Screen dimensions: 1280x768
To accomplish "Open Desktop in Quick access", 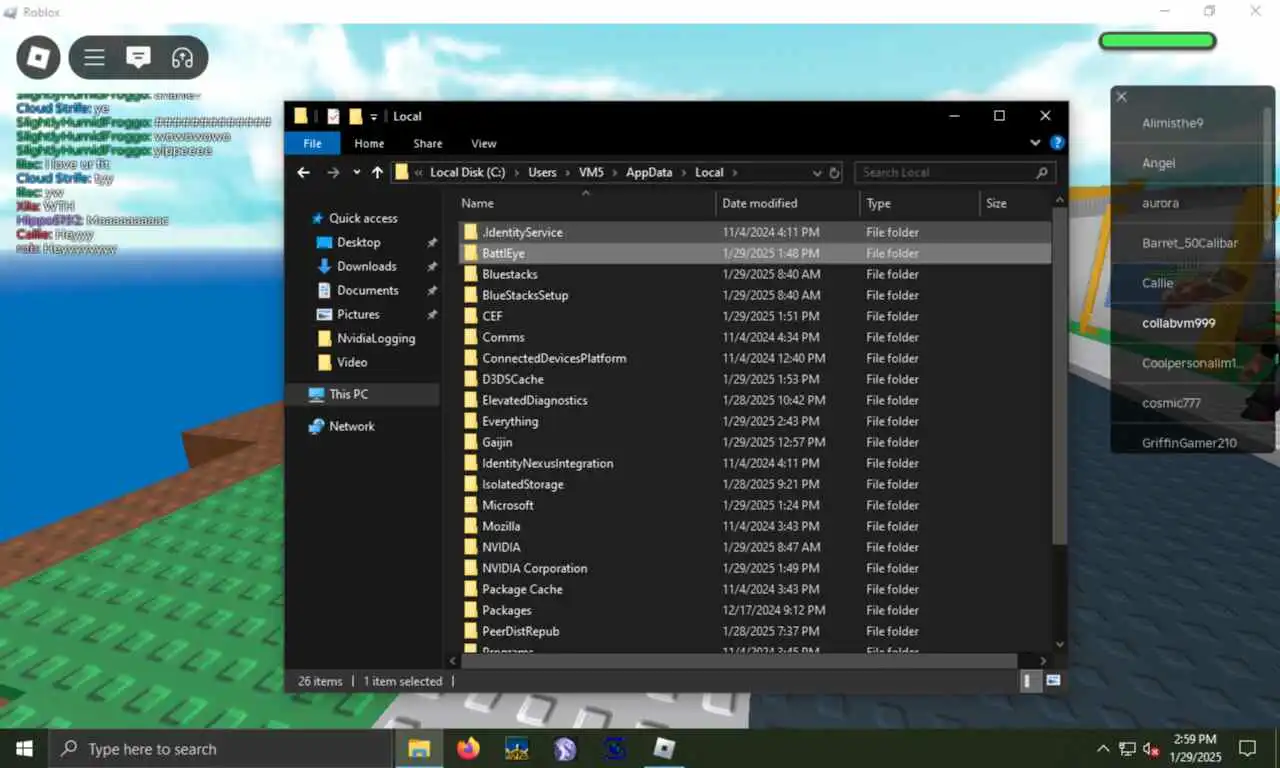I will click(358, 242).
